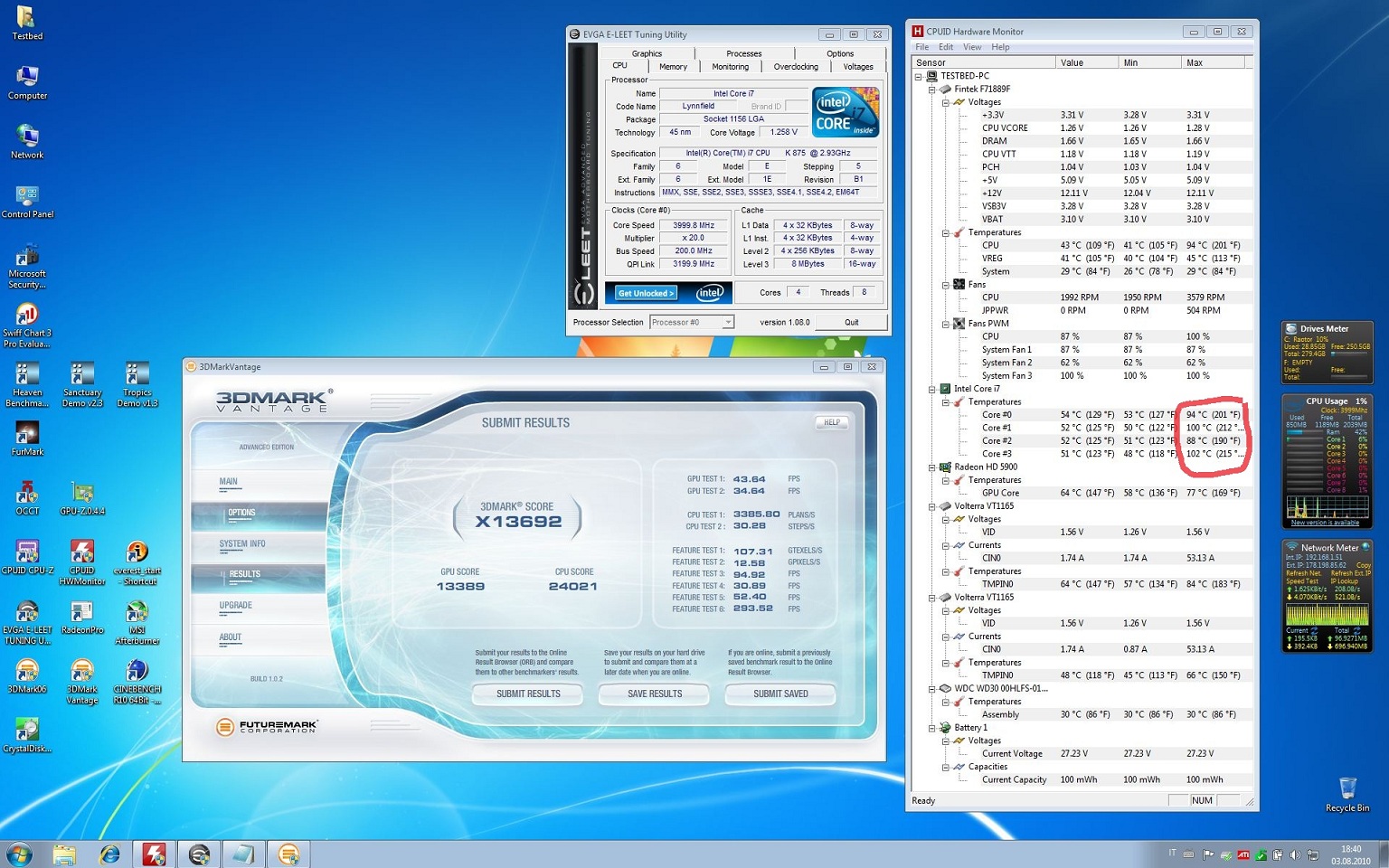Image resolution: width=1389 pixels, height=868 pixels.
Task: Switch to Monitoring tab in E-LEET
Action: pyautogui.click(x=730, y=67)
